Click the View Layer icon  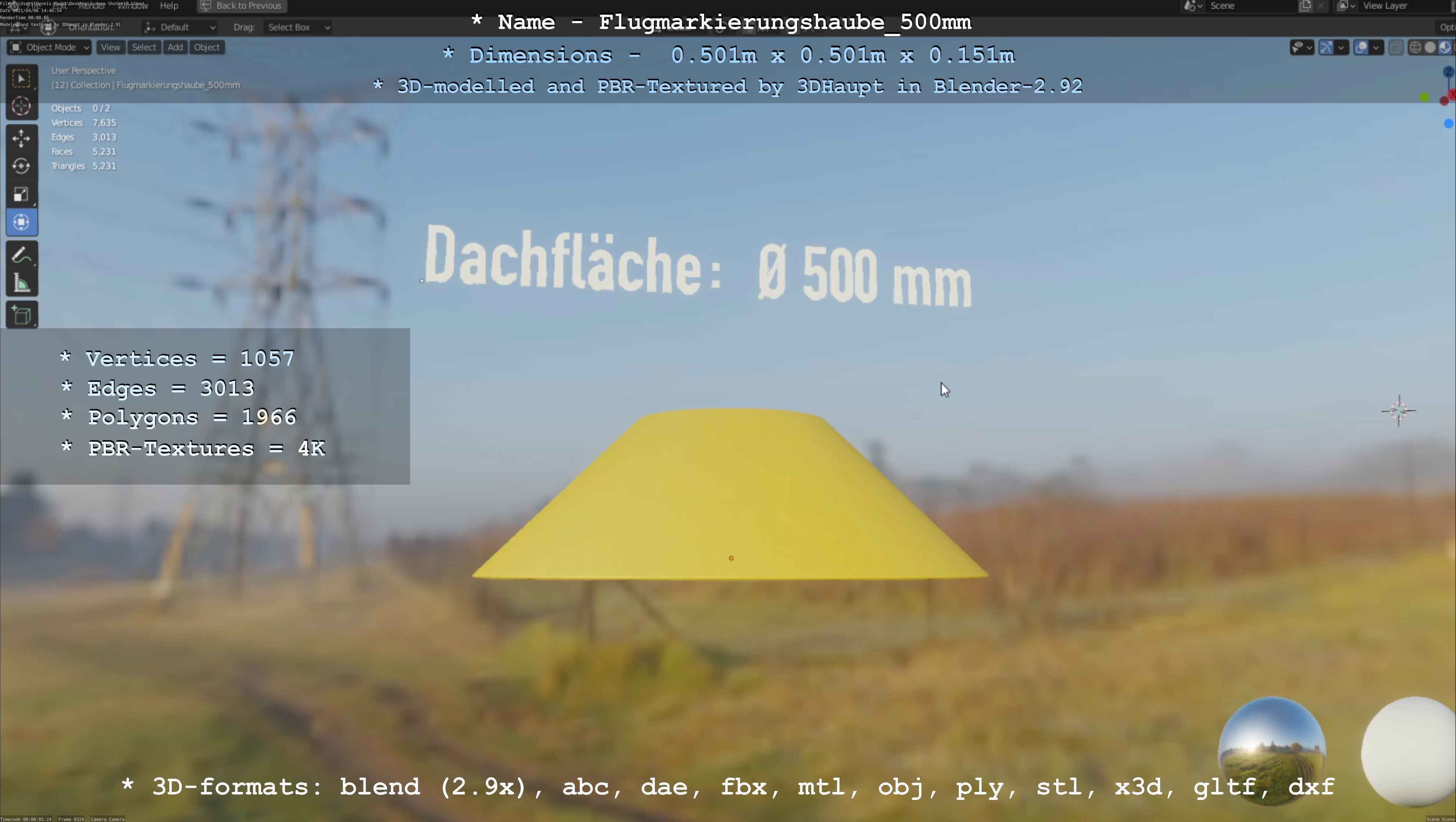(x=1343, y=6)
